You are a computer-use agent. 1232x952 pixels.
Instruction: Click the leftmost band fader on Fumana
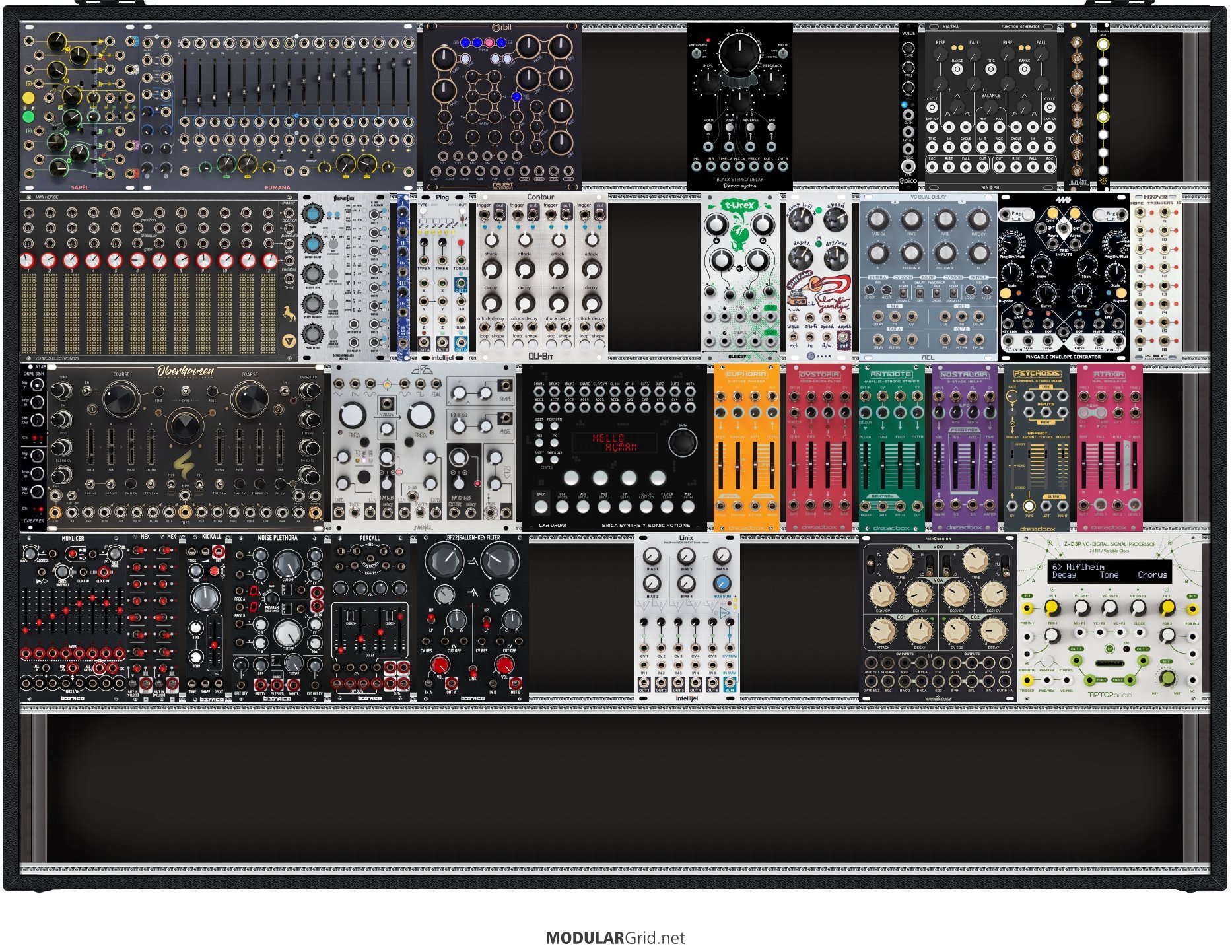[x=185, y=83]
